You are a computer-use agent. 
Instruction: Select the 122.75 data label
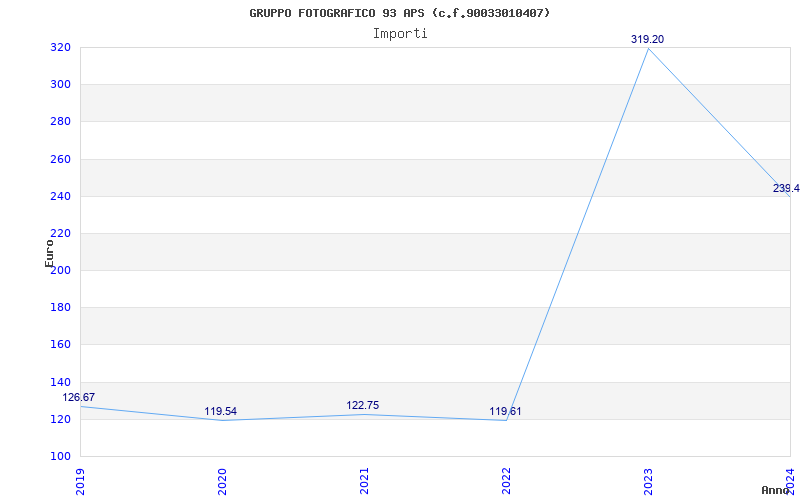tap(363, 405)
